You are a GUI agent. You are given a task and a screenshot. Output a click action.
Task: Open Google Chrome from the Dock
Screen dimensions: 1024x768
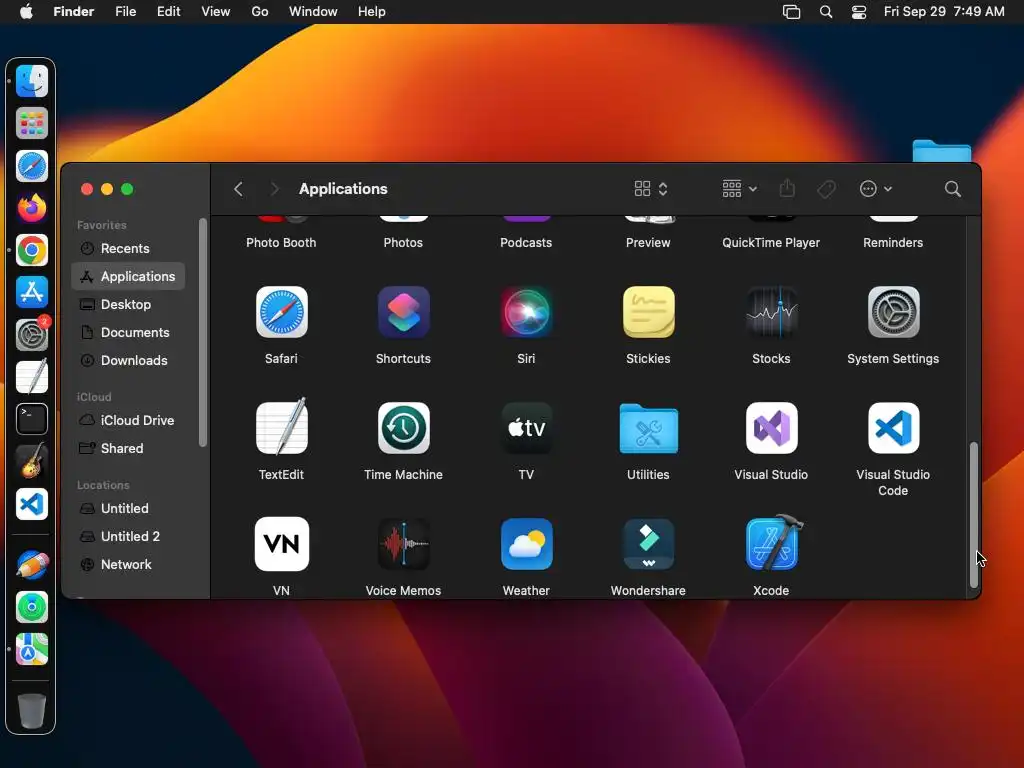[x=31, y=250]
